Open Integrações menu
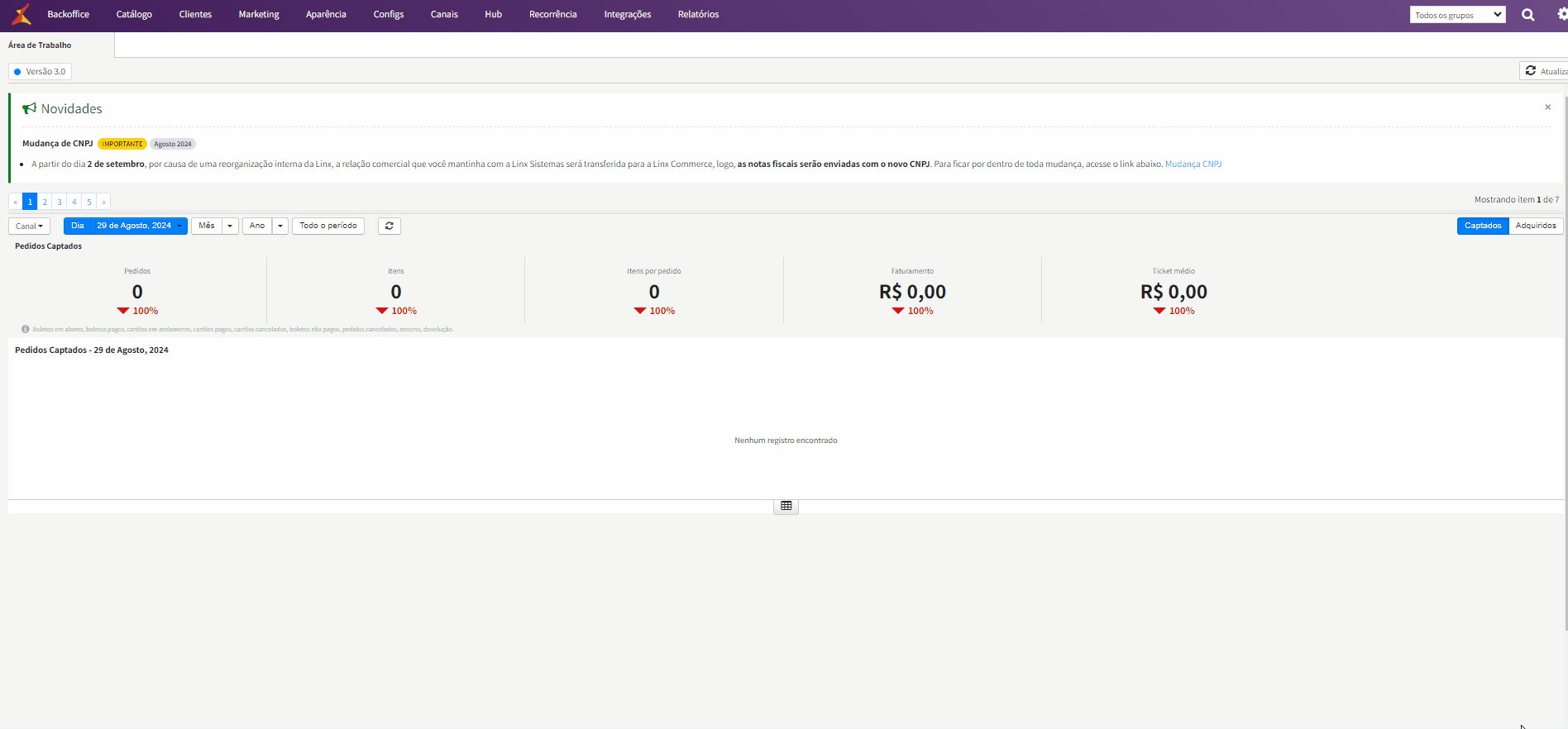The width and height of the screenshot is (1568, 729). coord(628,14)
